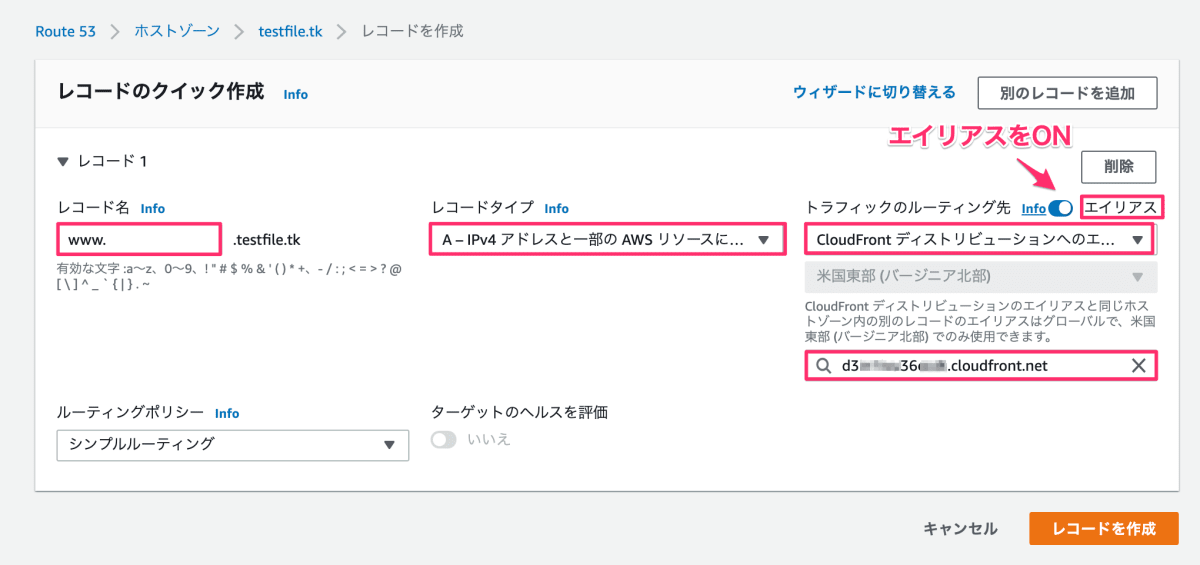The width and height of the screenshot is (1200, 565).
Task: Open Info beside レコードのクイック作成
Action: tap(296, 94)
